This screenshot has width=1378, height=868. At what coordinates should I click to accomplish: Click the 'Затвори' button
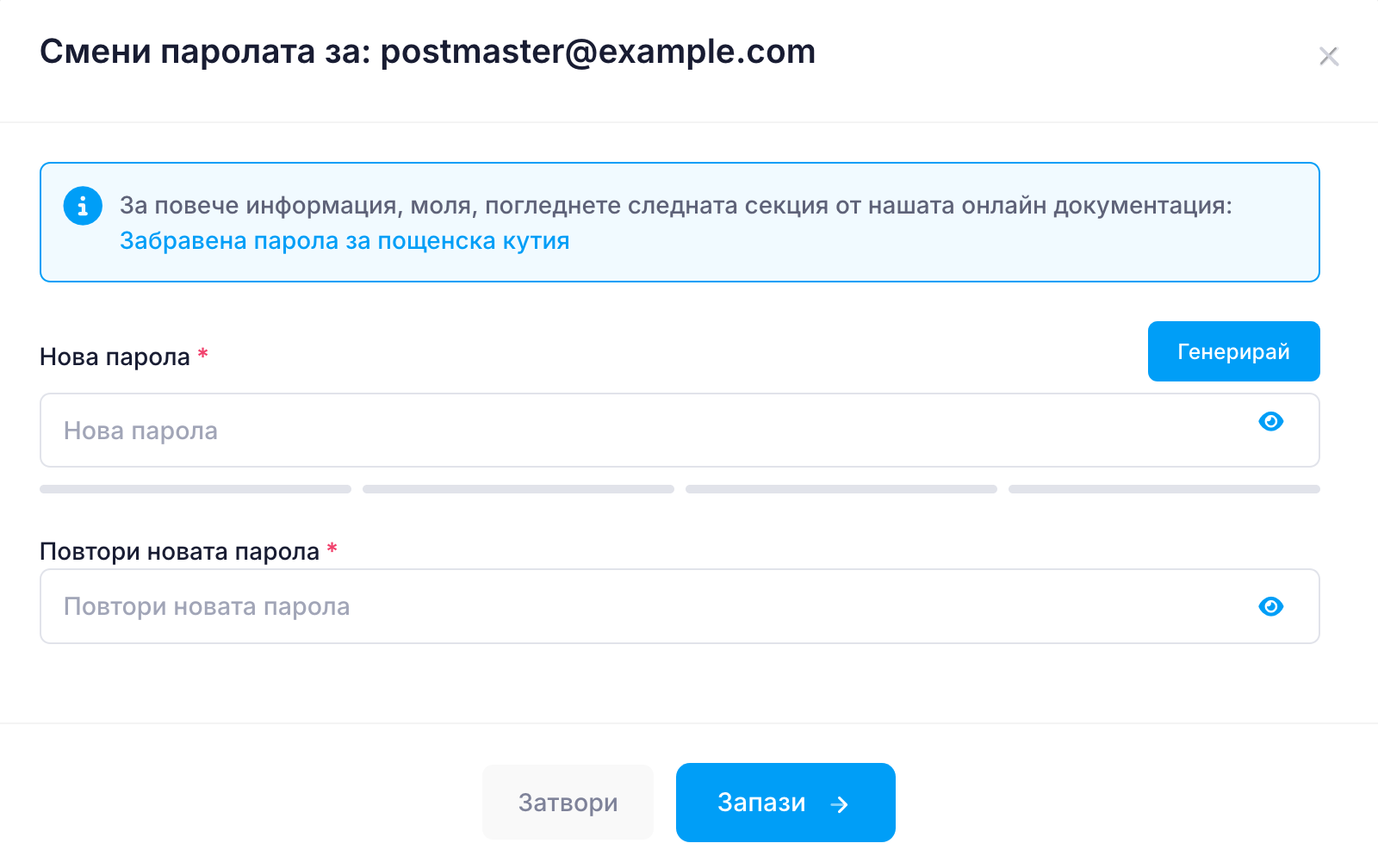[x=568, y=803]
